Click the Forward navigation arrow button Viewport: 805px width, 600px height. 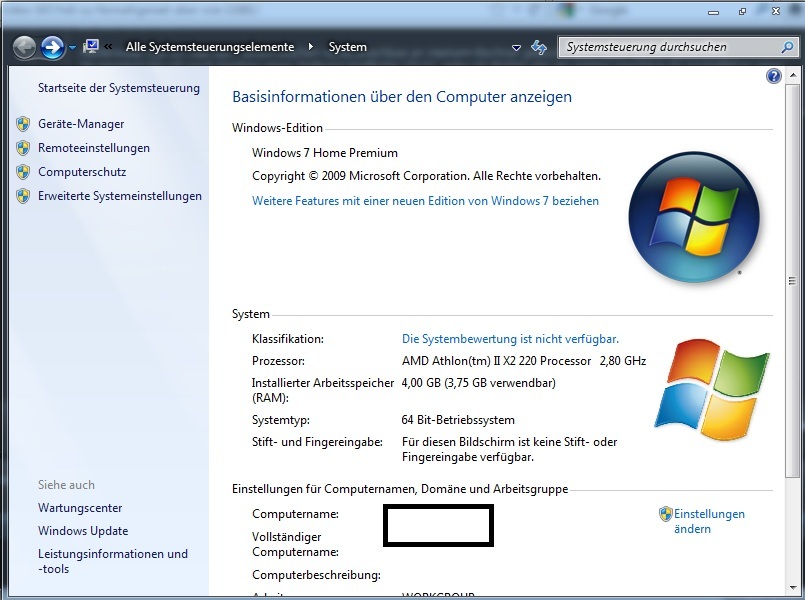[53, 47]
